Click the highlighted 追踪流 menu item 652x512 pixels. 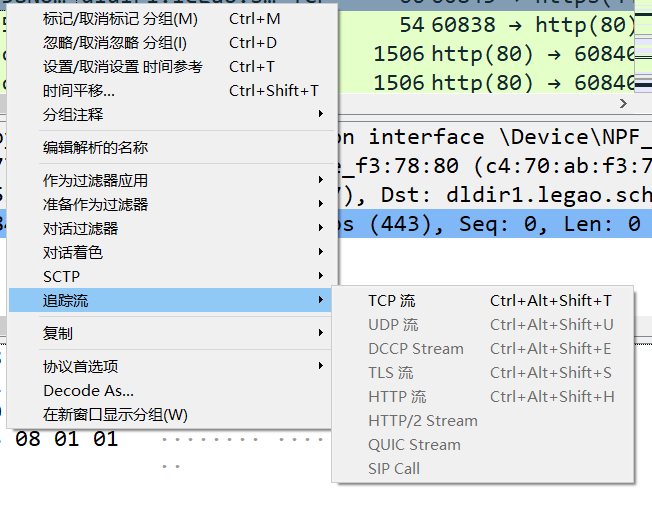click(x=65, y=300)
